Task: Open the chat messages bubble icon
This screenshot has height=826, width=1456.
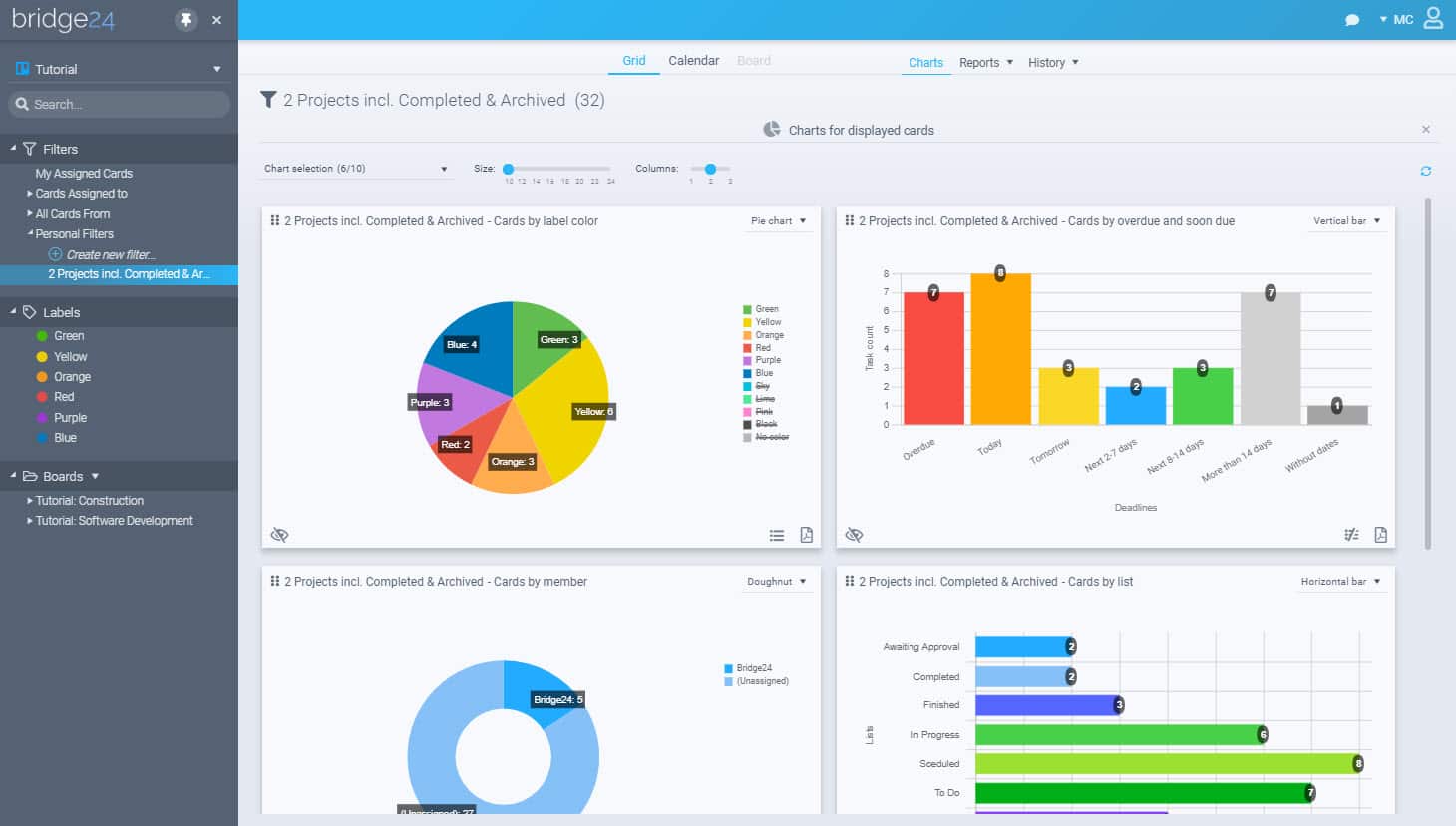Action: pos(1352,20)
